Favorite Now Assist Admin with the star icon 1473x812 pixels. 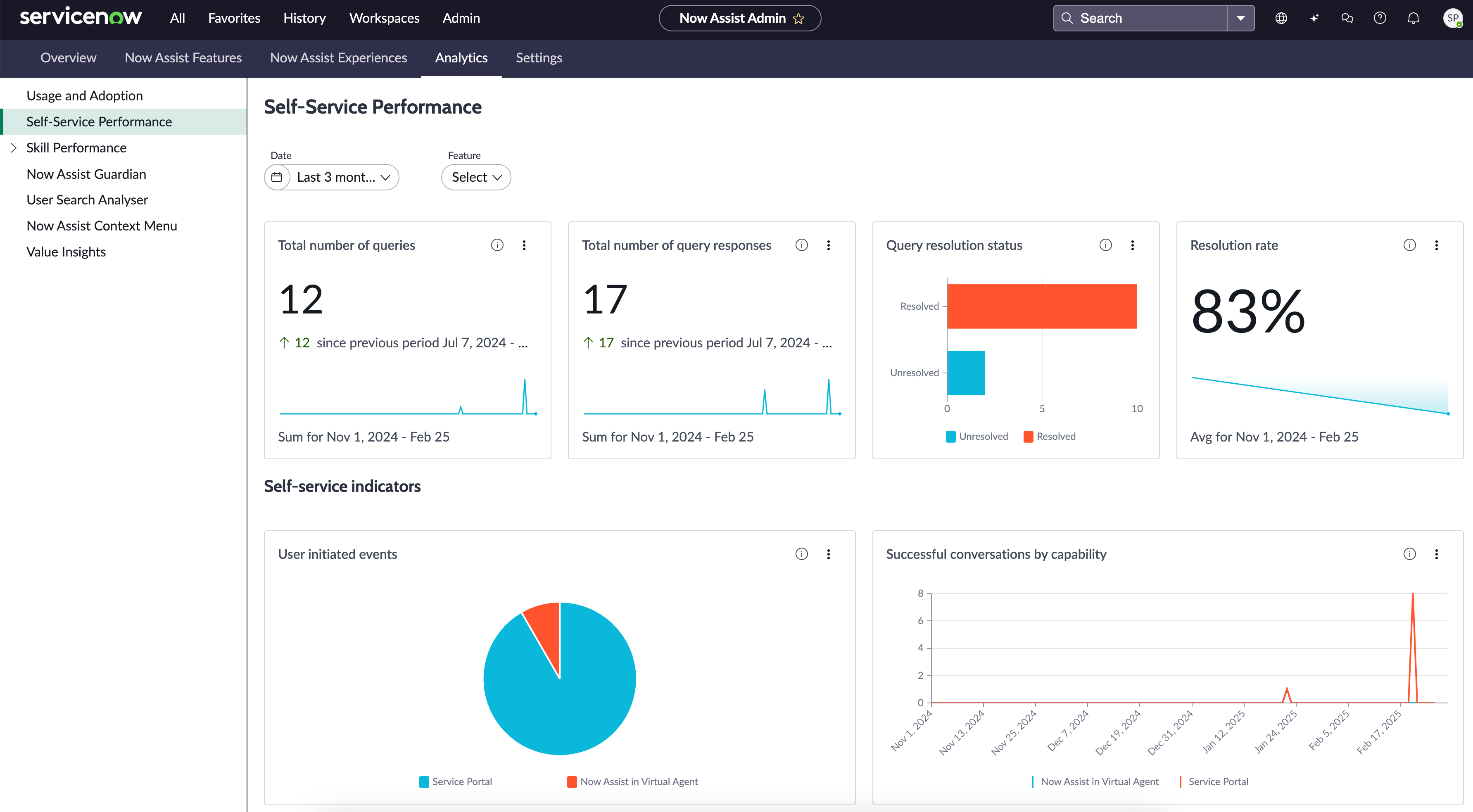point(798,18)
